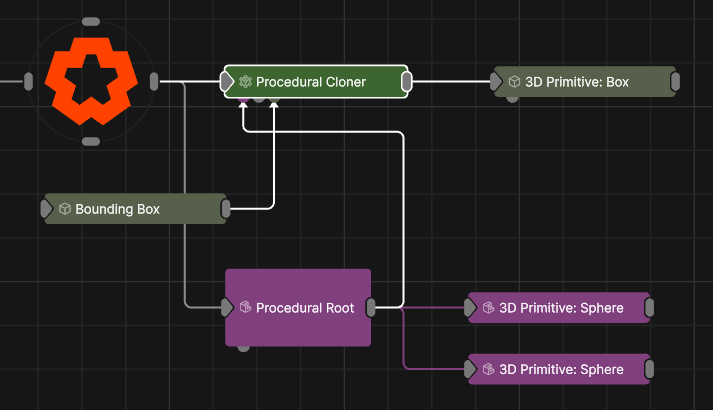Click the Procedural Cloner right output connector
This screenshot has height=410, width=713.
pyautogui.click(x=408, y=82)
